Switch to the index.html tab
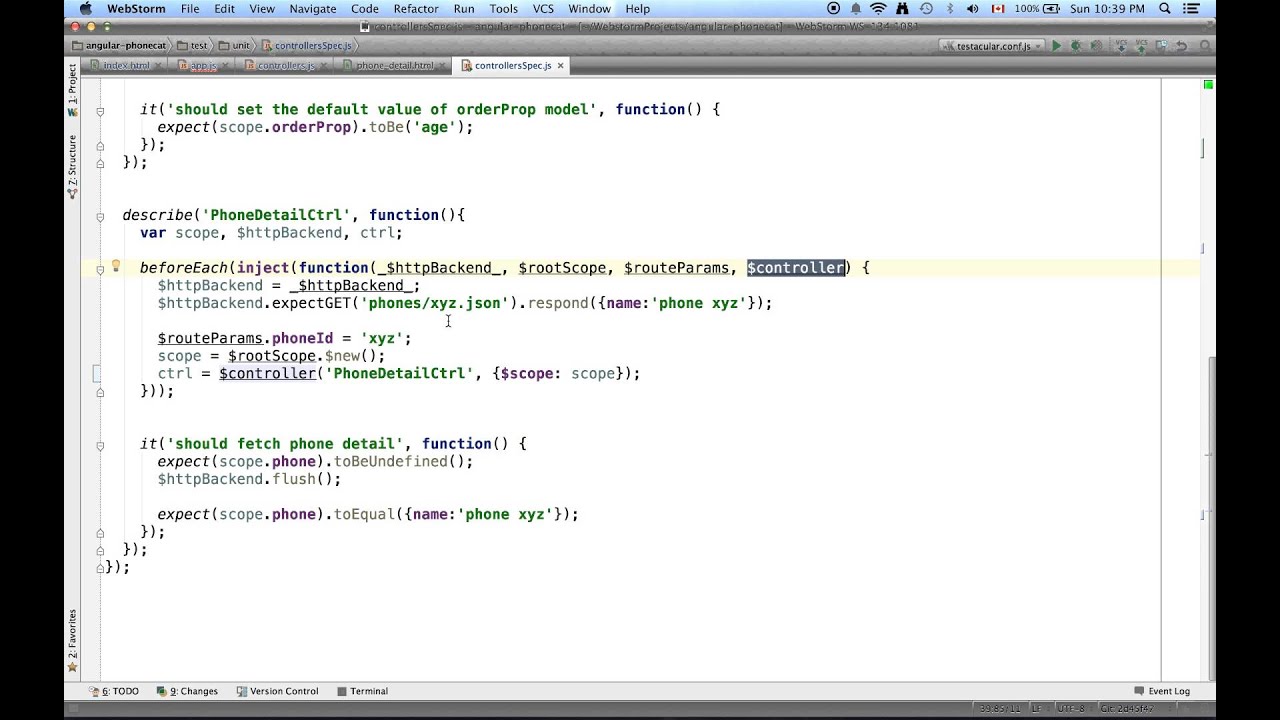 125,66
